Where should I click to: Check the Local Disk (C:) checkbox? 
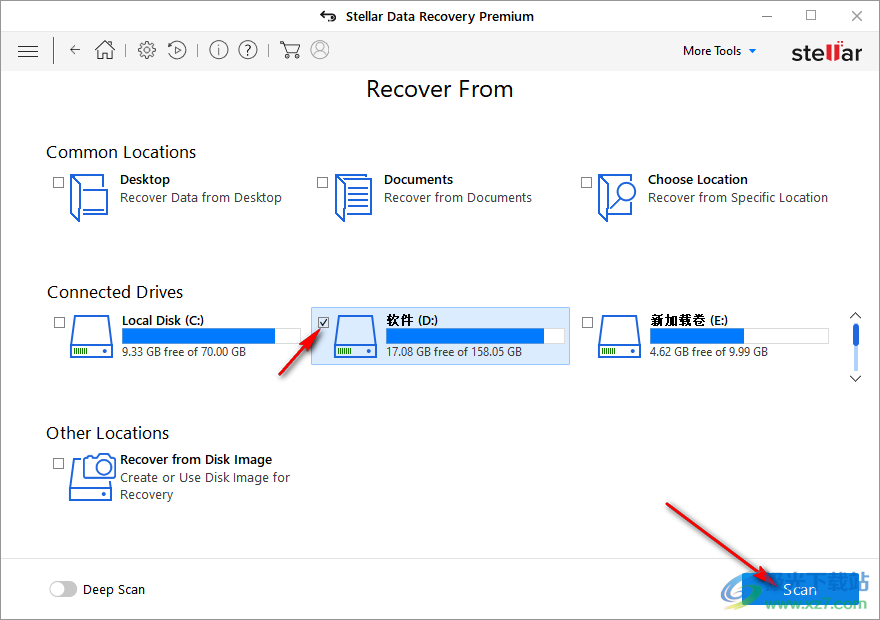pyautogui.click(x=59, y=323)
